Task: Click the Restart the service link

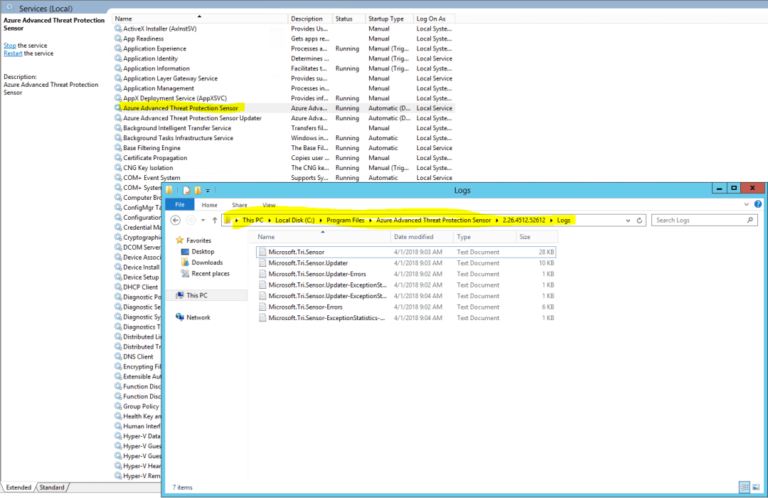Action: 14,53
